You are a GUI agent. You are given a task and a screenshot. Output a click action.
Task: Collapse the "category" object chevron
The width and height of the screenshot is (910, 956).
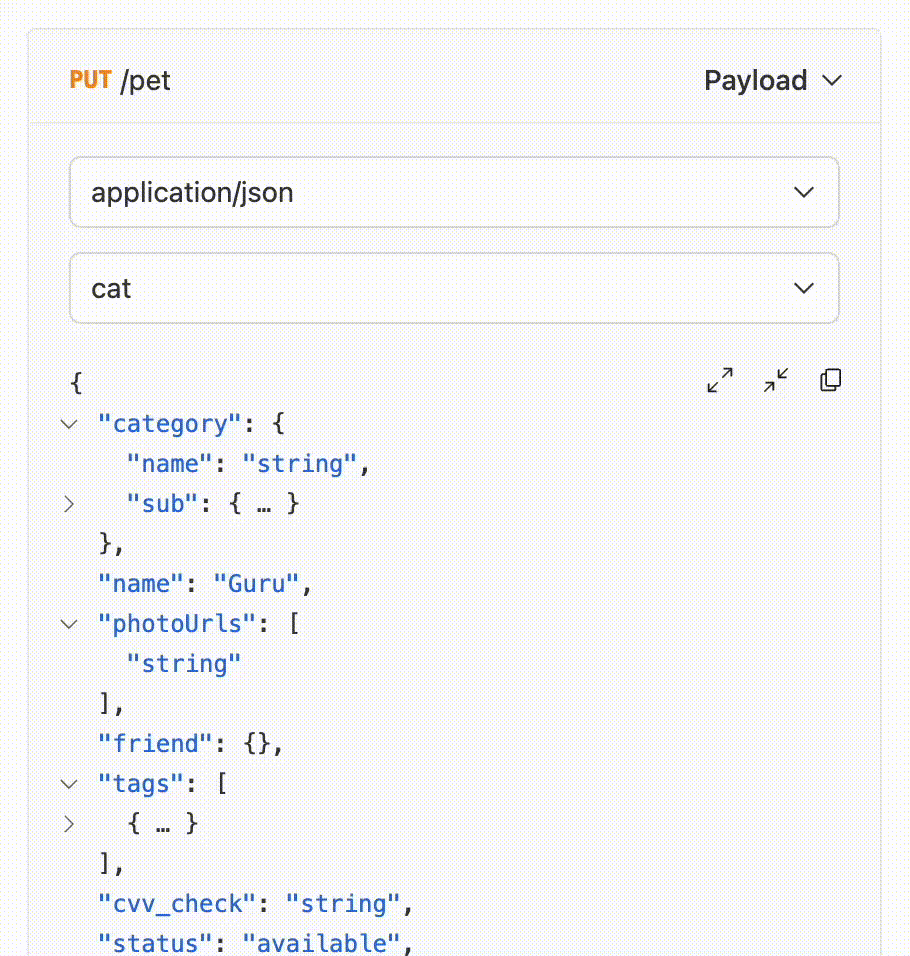point(69,424)
